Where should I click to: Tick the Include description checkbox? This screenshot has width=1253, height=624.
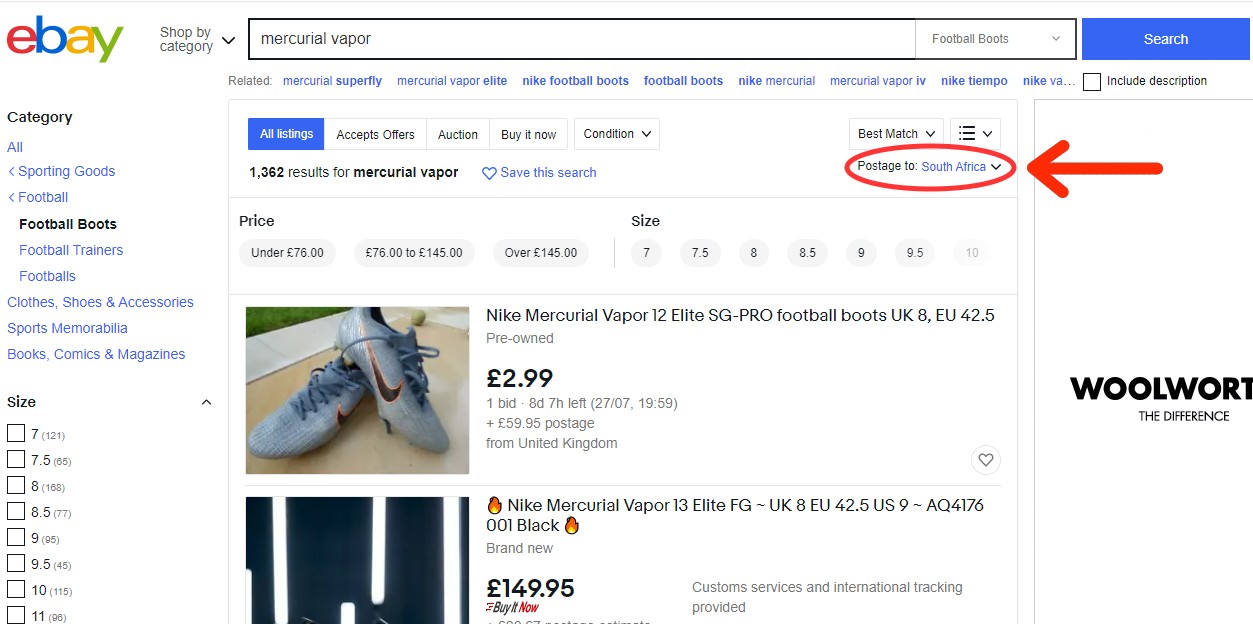coord(1092,82)
